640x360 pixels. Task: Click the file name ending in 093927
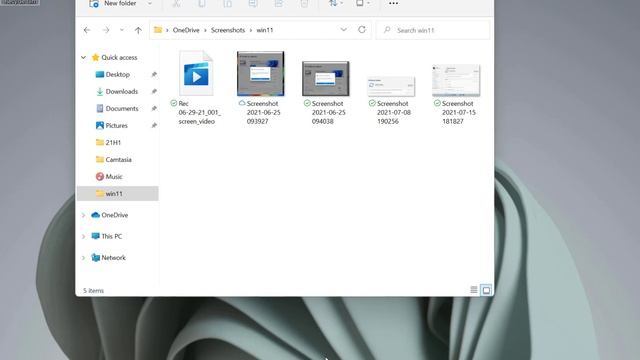click(263, 113)
